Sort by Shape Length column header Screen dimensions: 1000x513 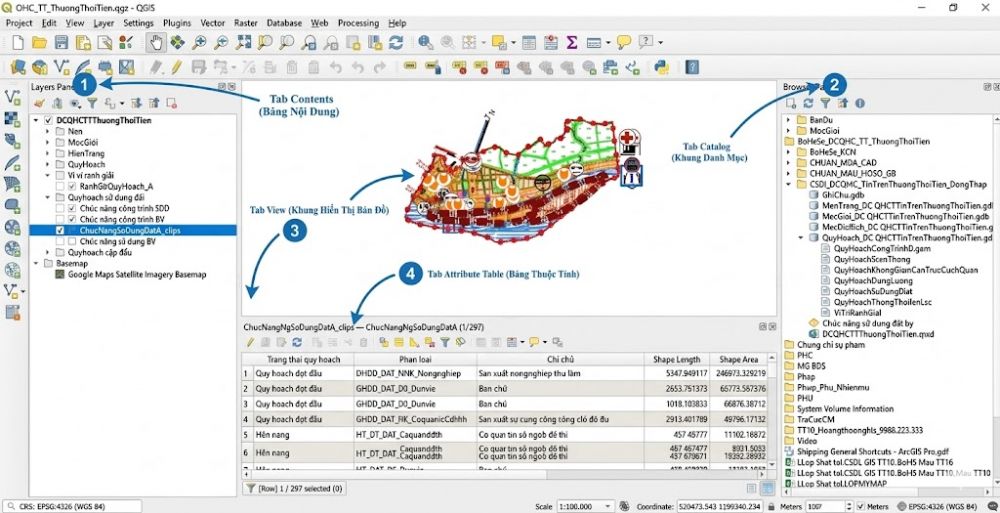pos(676,359)
